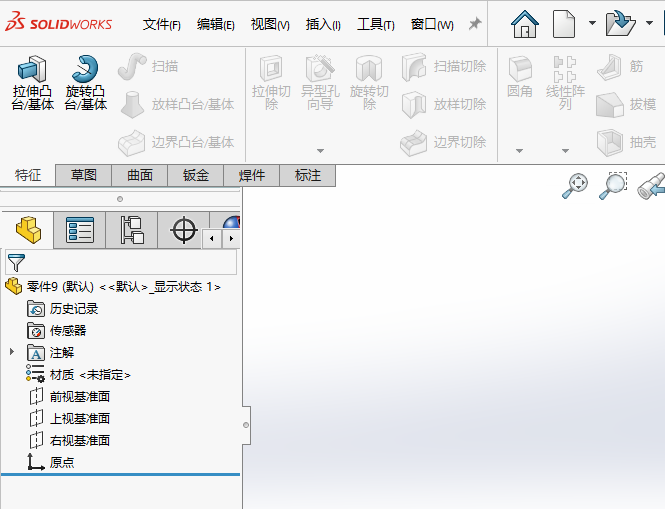Viewport: 665px width, 509px height.
Task: Click the tree filter funnel icon
Action: (16, 263)
